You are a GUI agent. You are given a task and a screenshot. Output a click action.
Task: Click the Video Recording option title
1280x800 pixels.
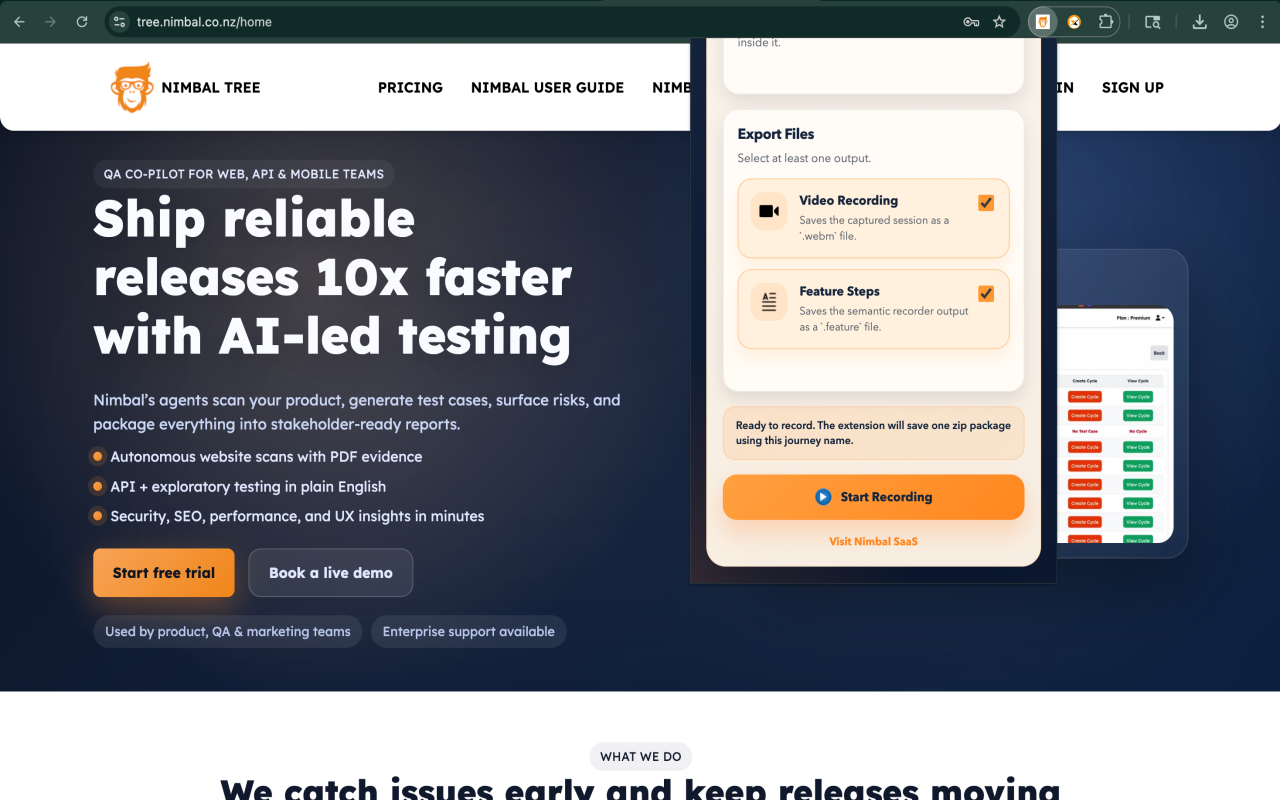(848, 201)
